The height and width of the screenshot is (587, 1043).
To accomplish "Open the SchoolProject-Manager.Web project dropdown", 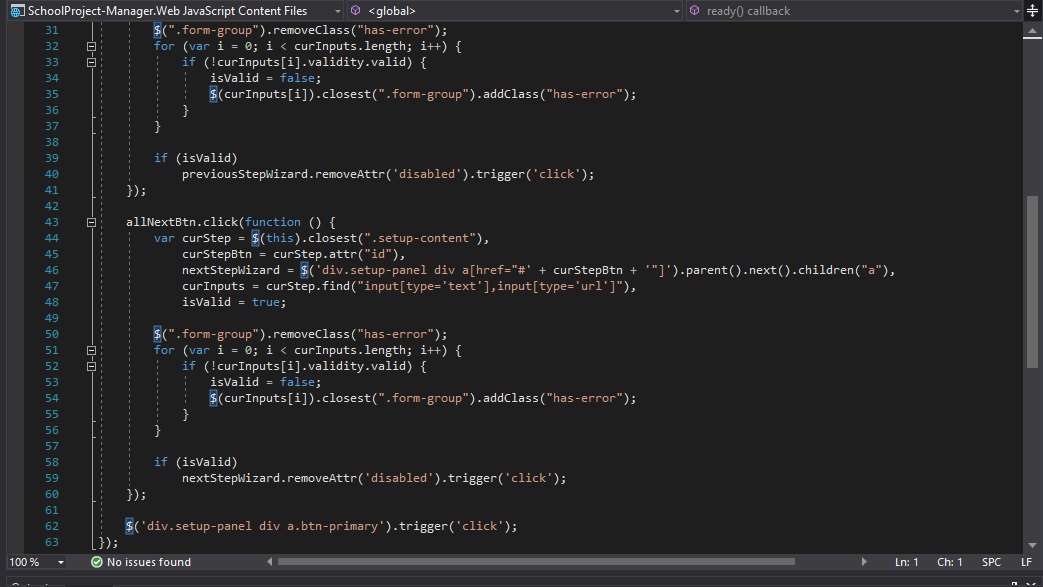I will coord(176,11).
